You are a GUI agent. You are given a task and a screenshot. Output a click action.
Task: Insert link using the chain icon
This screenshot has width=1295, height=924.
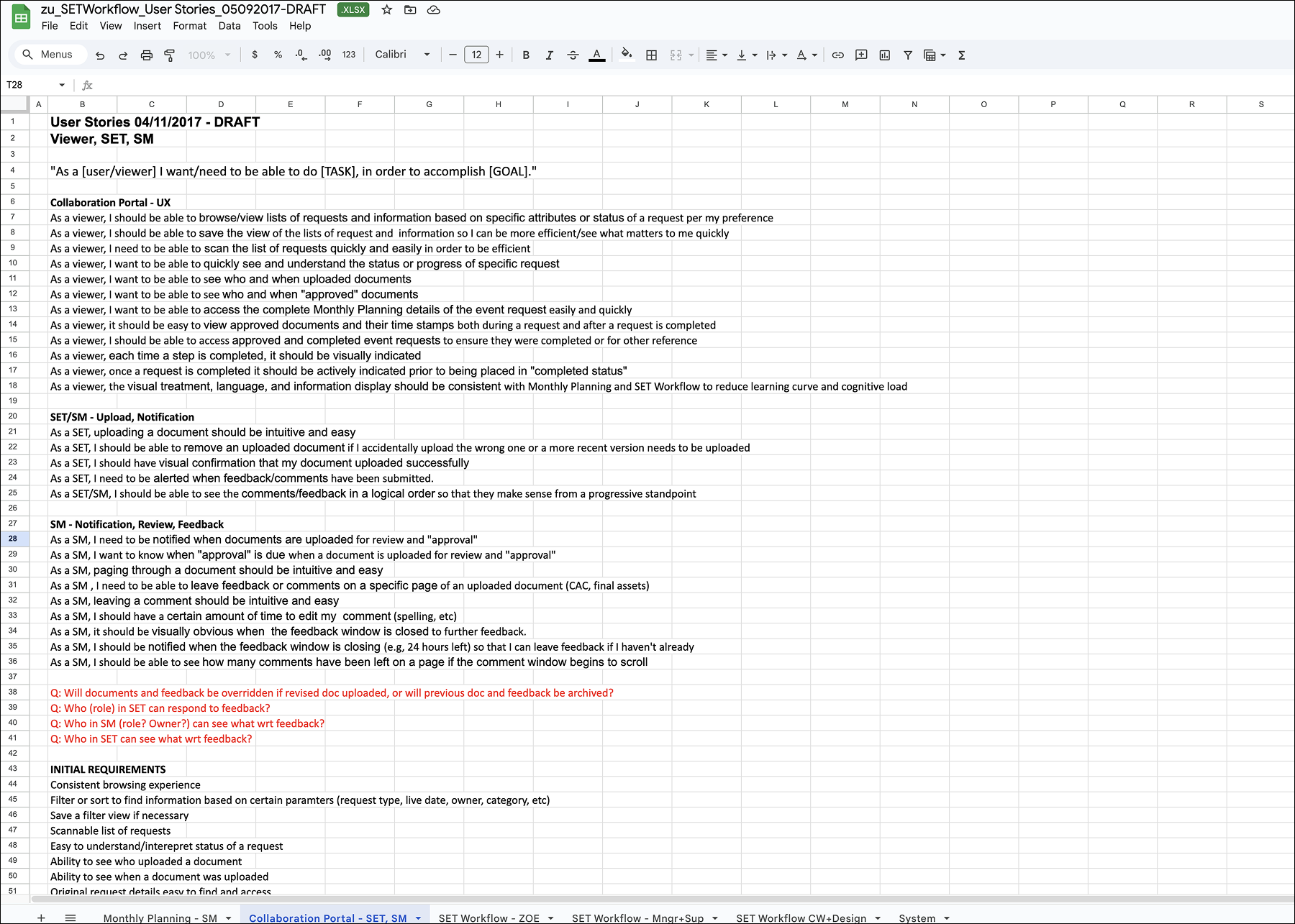pos(838,55)
